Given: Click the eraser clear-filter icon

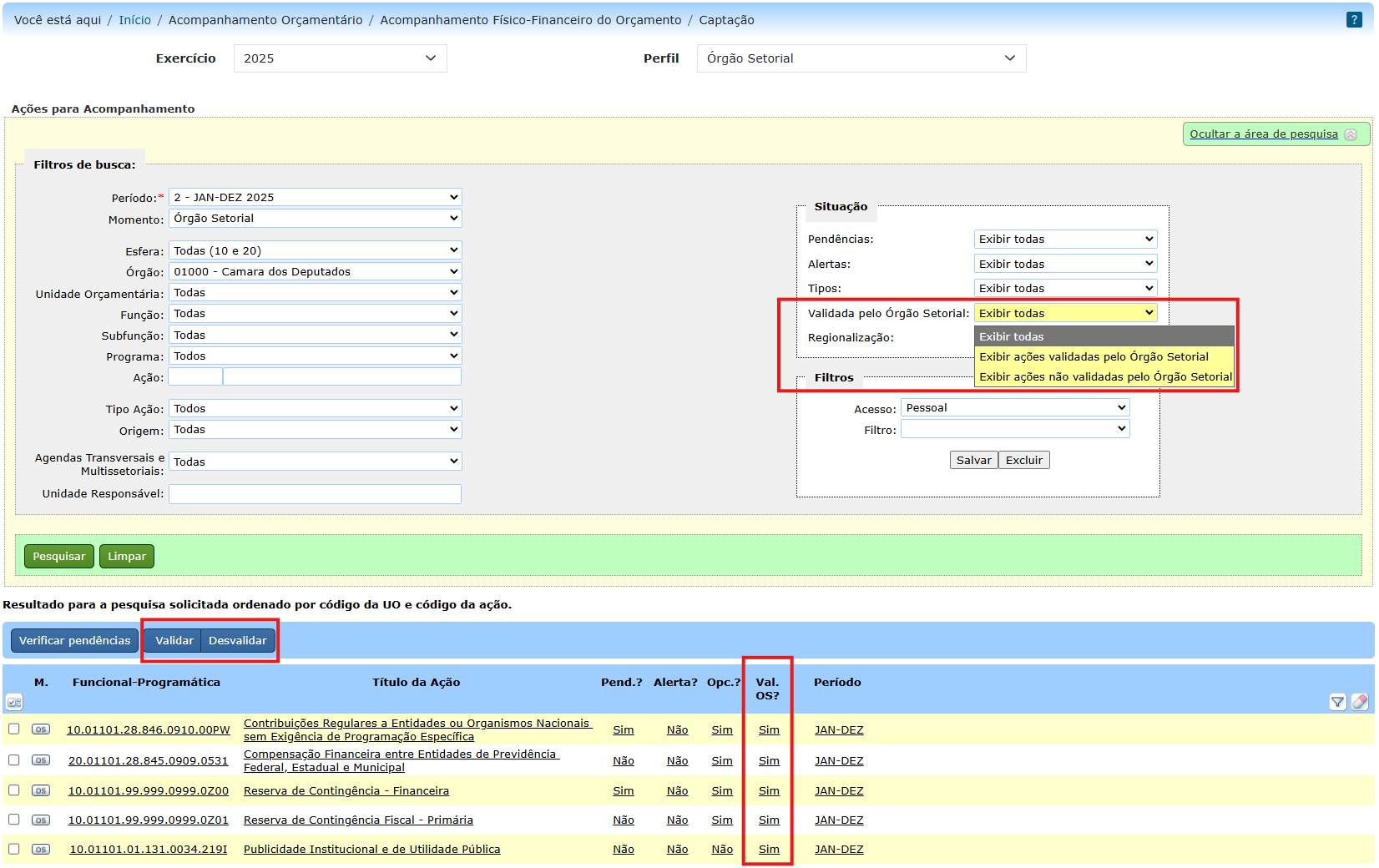Looking at the screenshot, I should click(x=1360, y=702).
